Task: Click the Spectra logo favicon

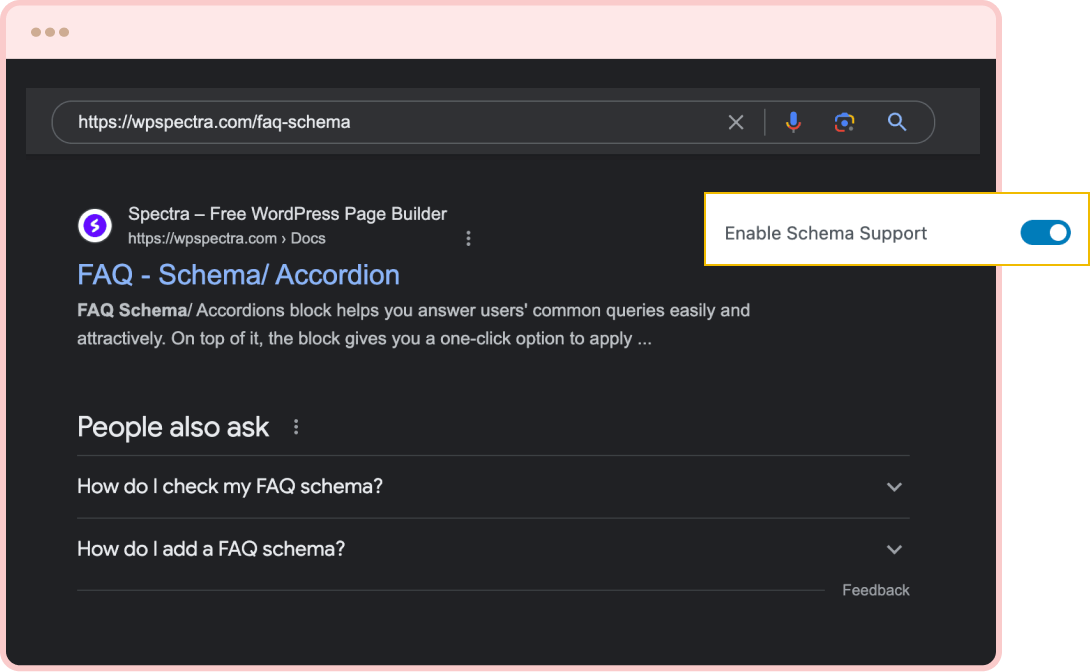Action: pos(95,226)
